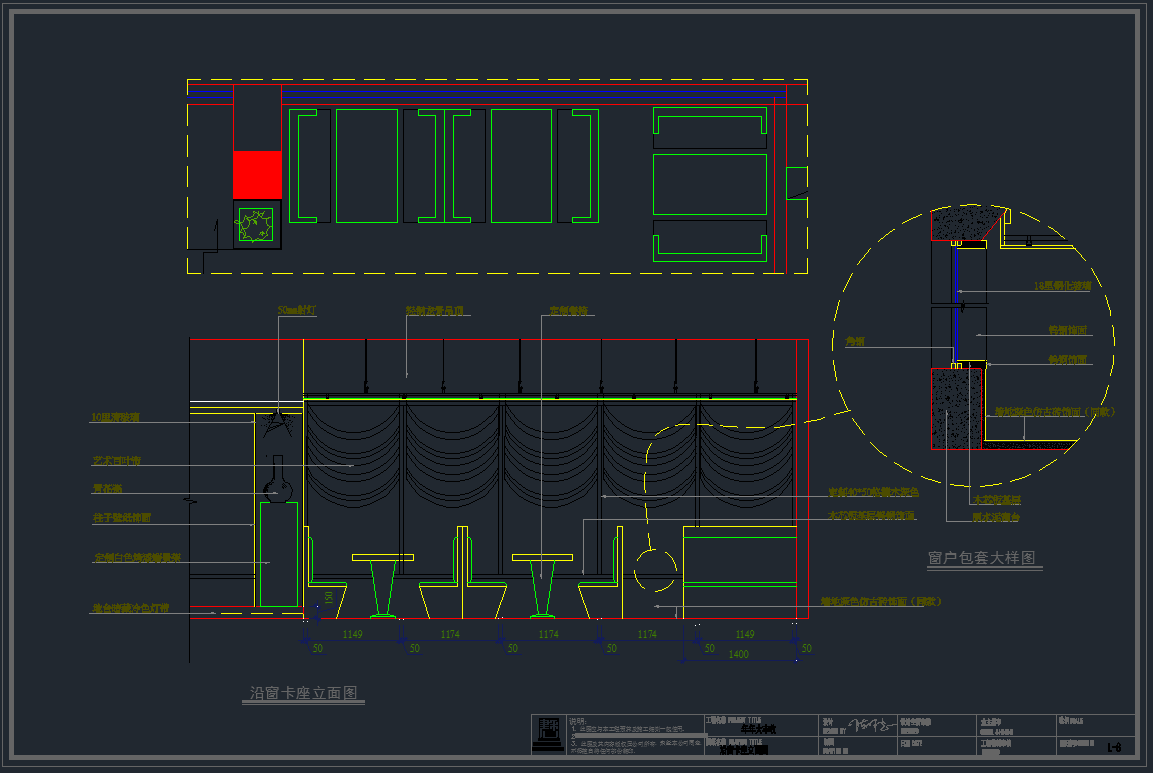
Task: Select the 角钢 label in the detail view
Action: (x=854, y=342)
